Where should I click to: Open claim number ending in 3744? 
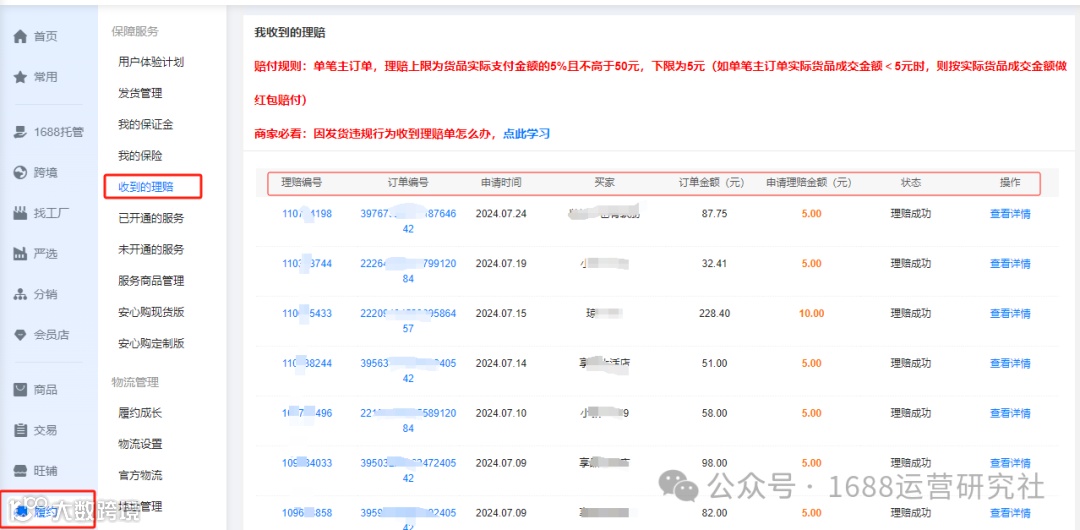coord(307,263)
